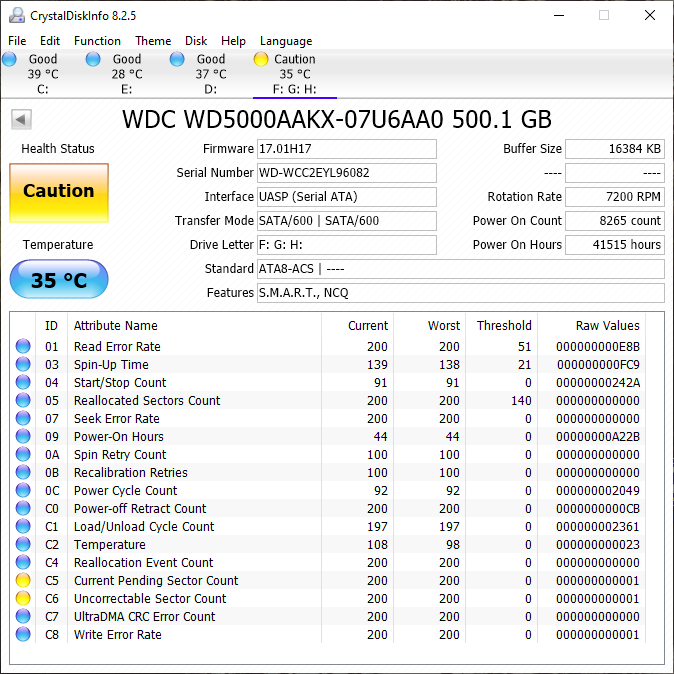Screen dimensions: 674x674
Task: Click raw value 00000000A22B of Power-On Hours
Action: pyautogui.click(x=598, y=436)
